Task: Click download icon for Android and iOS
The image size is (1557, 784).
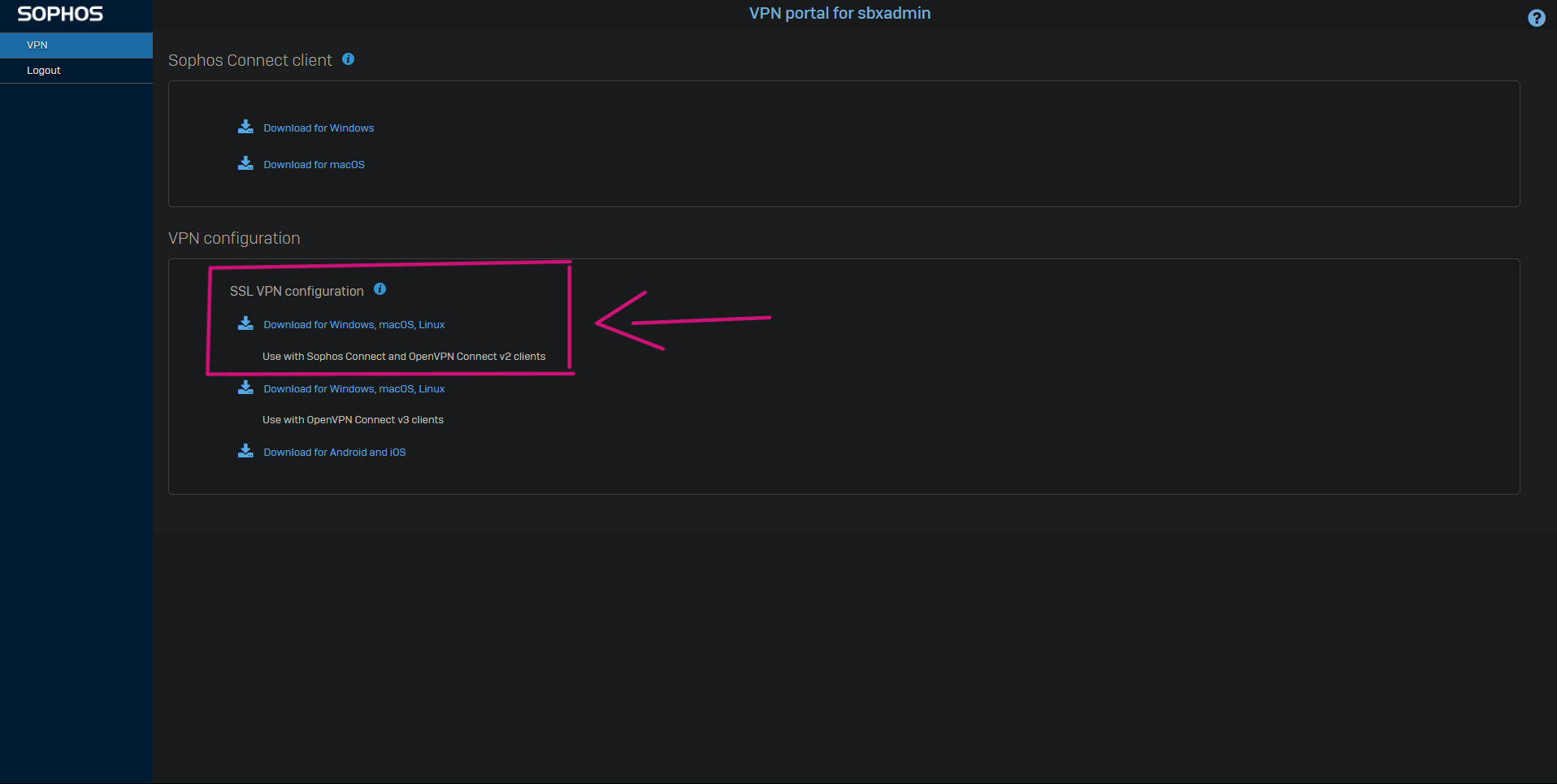Action: [x=245, y=451]
